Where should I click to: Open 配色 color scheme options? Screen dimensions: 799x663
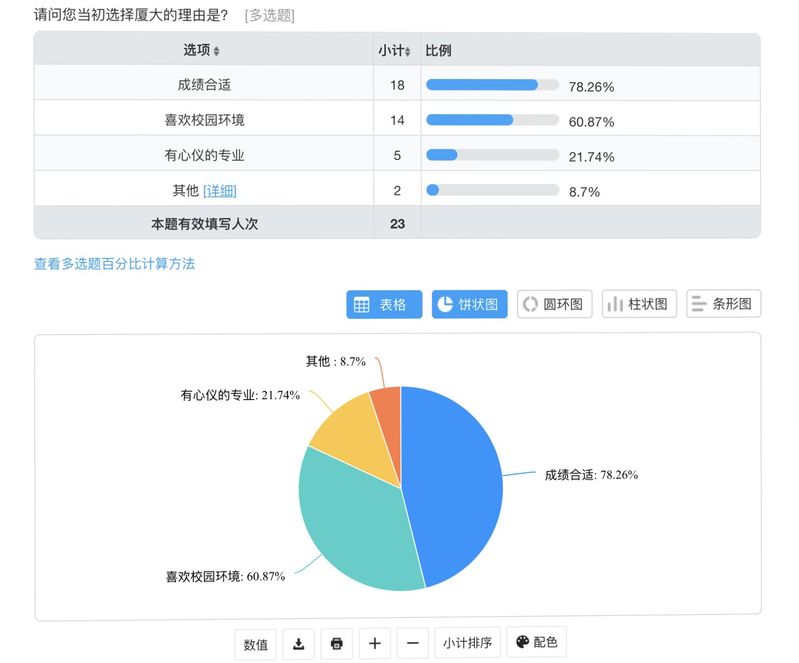click(x=537, y=642)
